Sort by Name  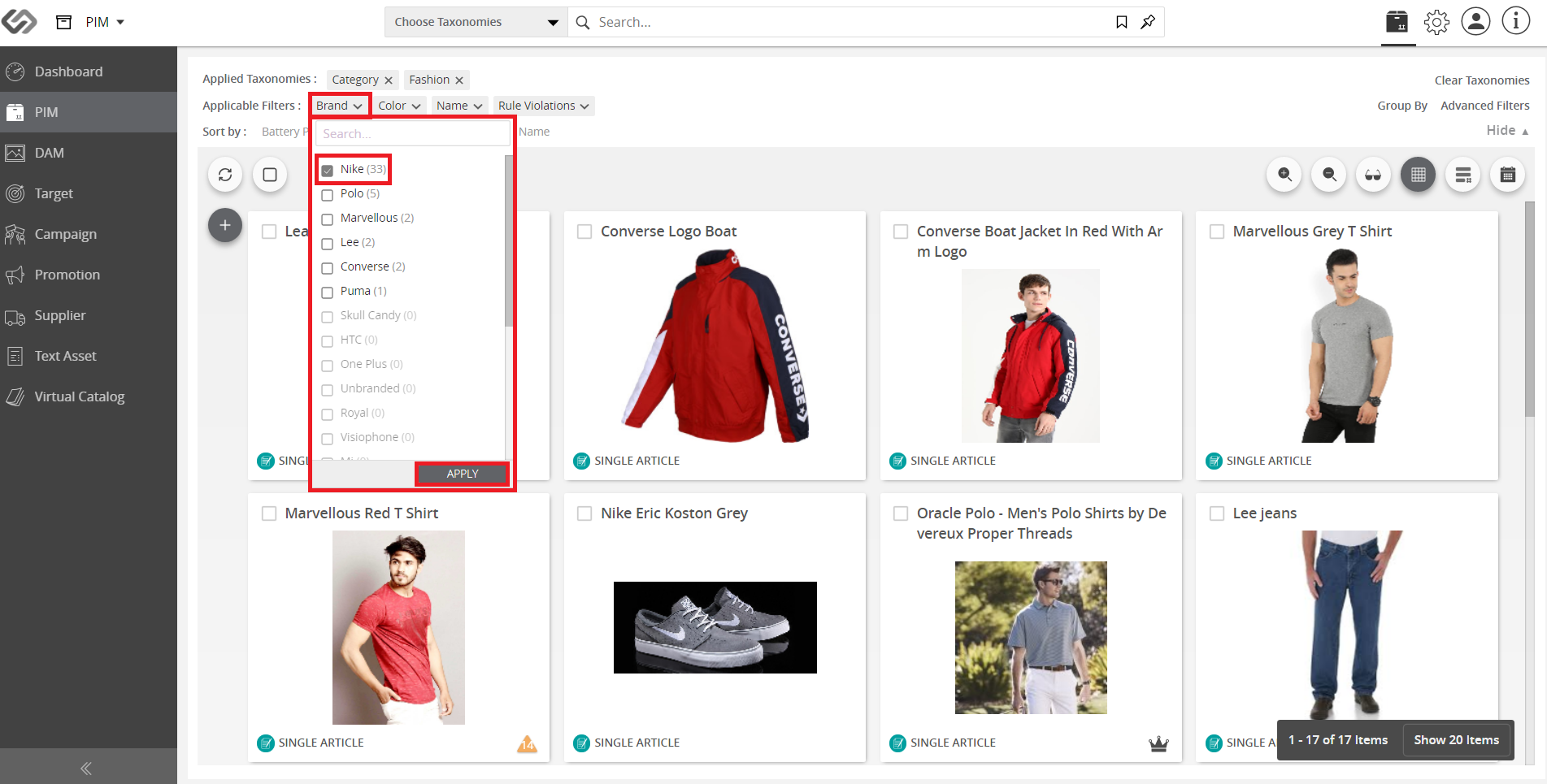tap(534, 132)
